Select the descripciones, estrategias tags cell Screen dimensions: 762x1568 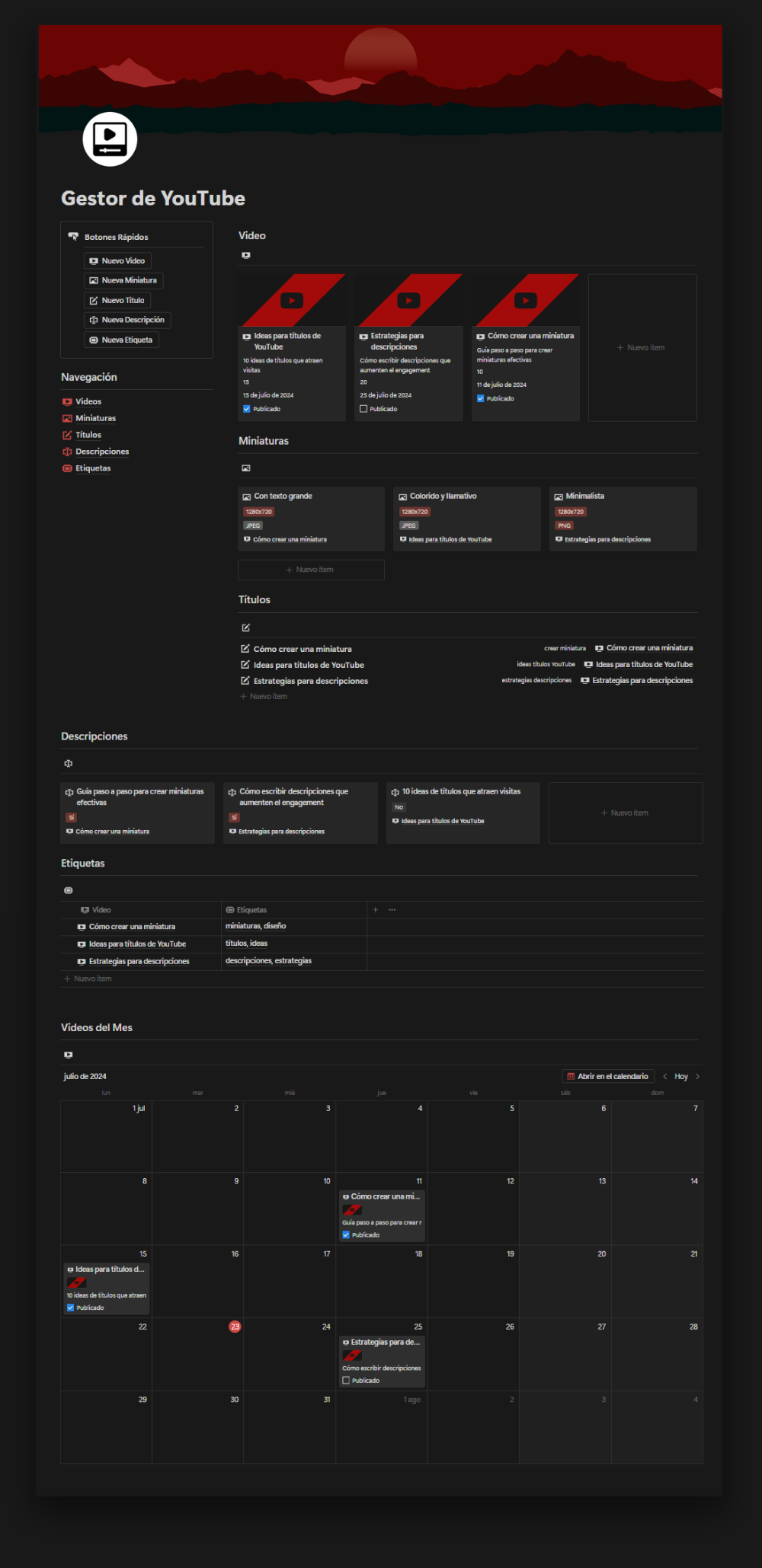pos(294,961)
